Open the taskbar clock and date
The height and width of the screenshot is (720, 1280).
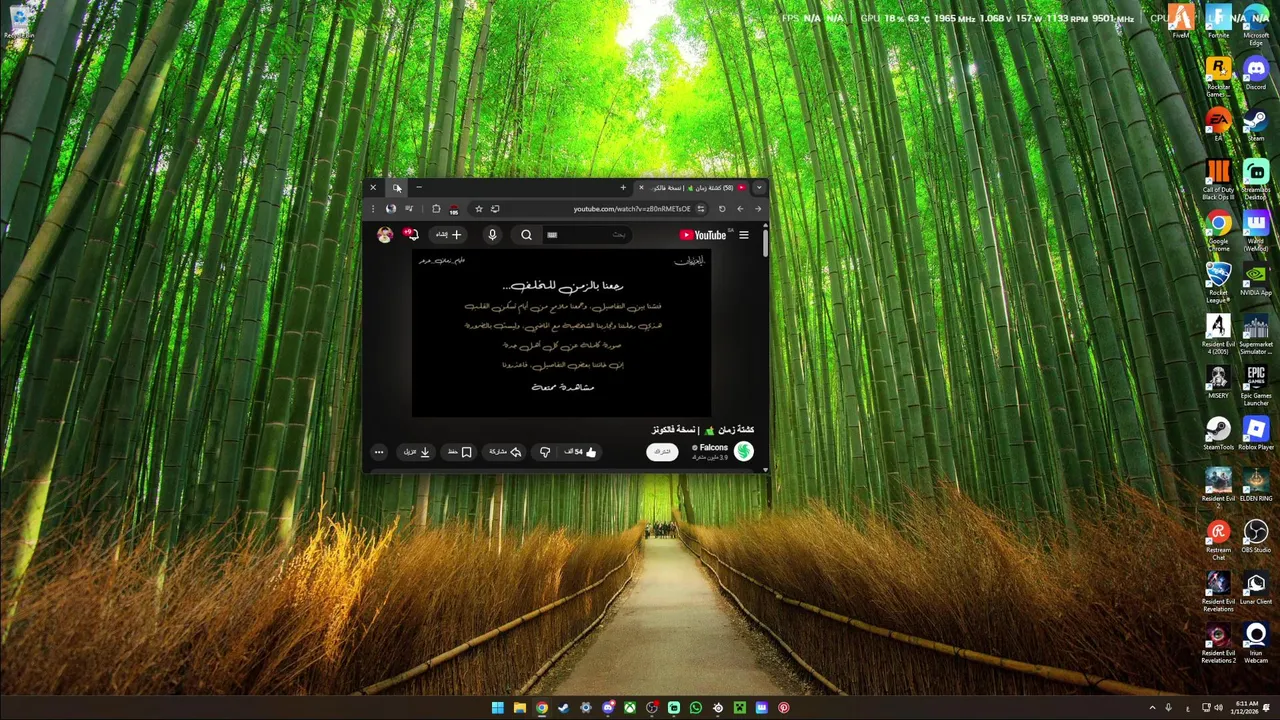click(x=1246, y=708)
